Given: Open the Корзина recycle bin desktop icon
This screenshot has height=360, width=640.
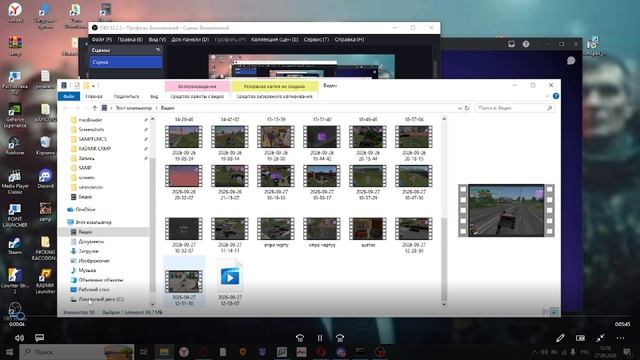Looking at the screenshot, I should click(45, 146).
